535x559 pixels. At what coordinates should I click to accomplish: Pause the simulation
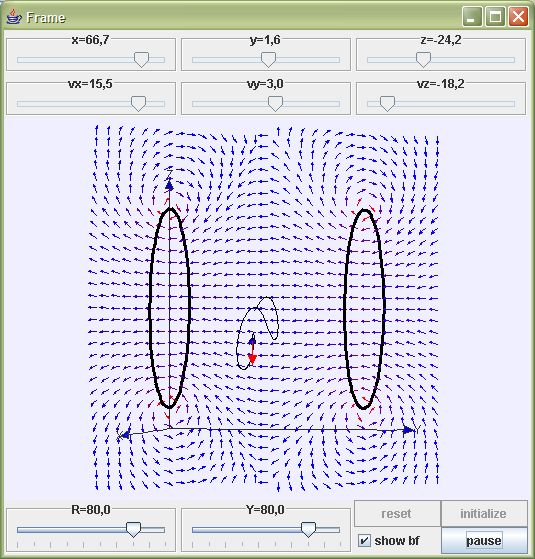pos(484,540)
